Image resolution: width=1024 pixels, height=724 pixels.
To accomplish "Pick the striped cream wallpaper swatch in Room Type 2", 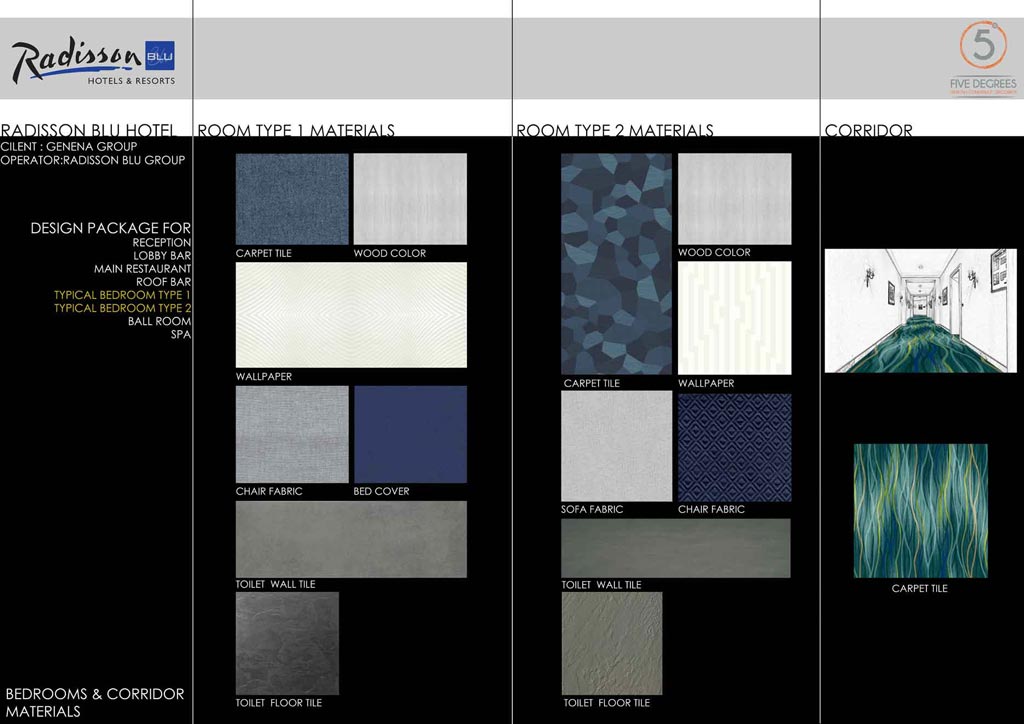I will tap(735, 318).
